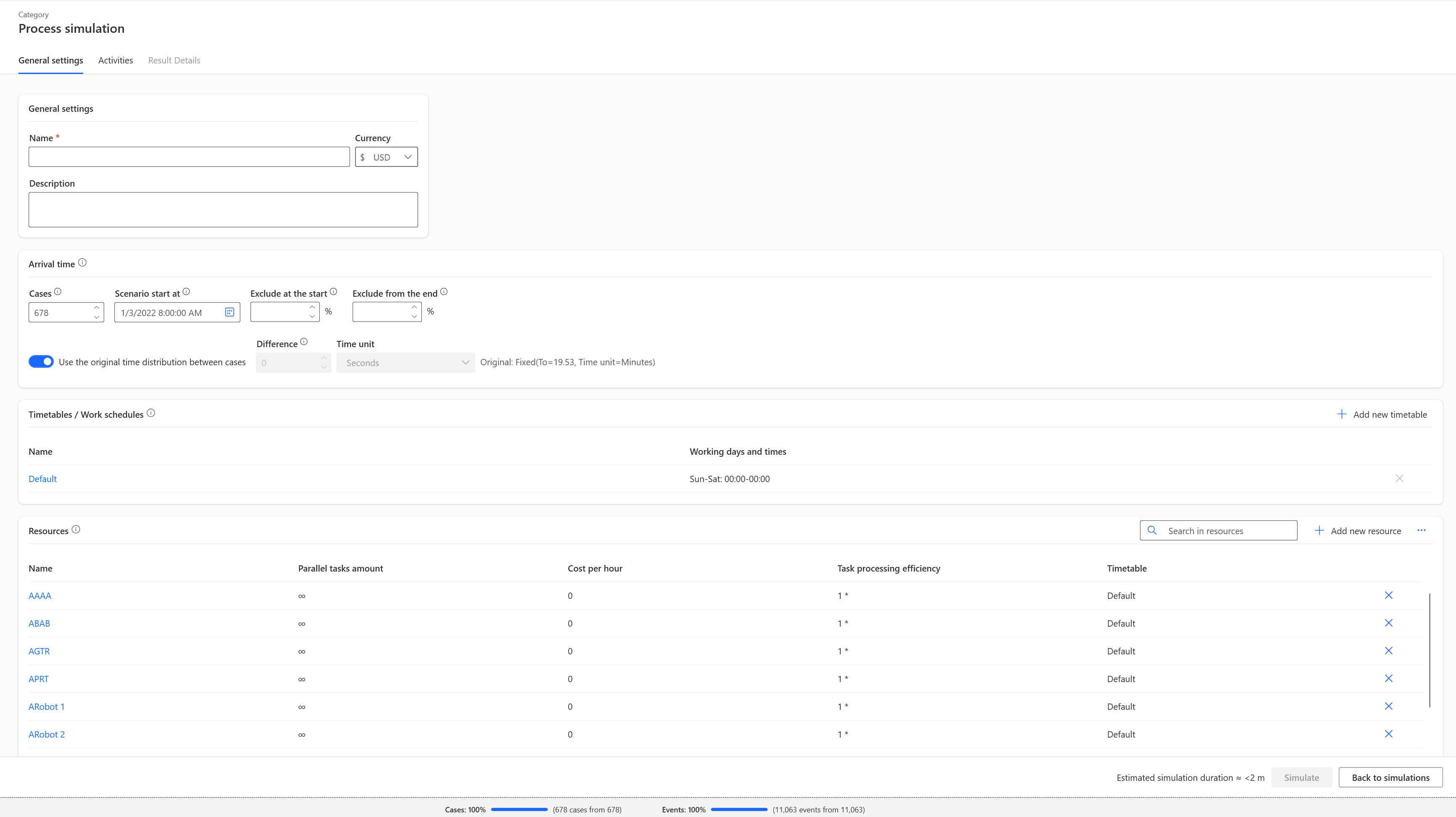This screenshot has height=817, width=1456.
Task: Open the Result Details tab
Action: [174, 61]
